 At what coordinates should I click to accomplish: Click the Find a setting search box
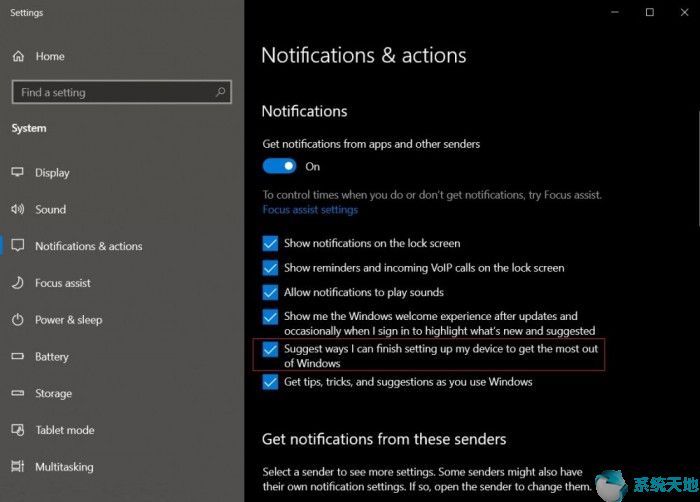(121, 92)
